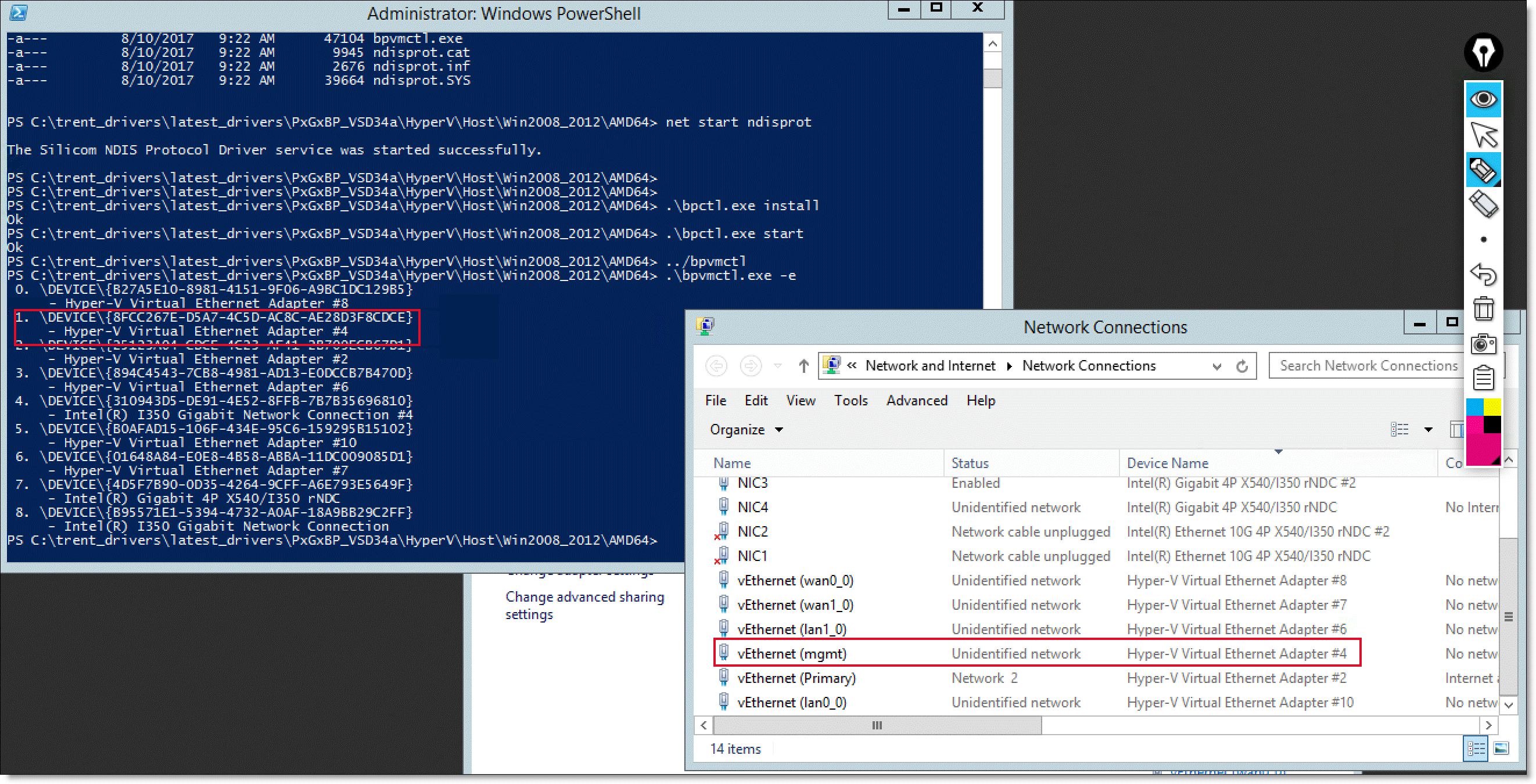Select the eraser tool
1536x784 pixels.
[x=1483, y=204]
